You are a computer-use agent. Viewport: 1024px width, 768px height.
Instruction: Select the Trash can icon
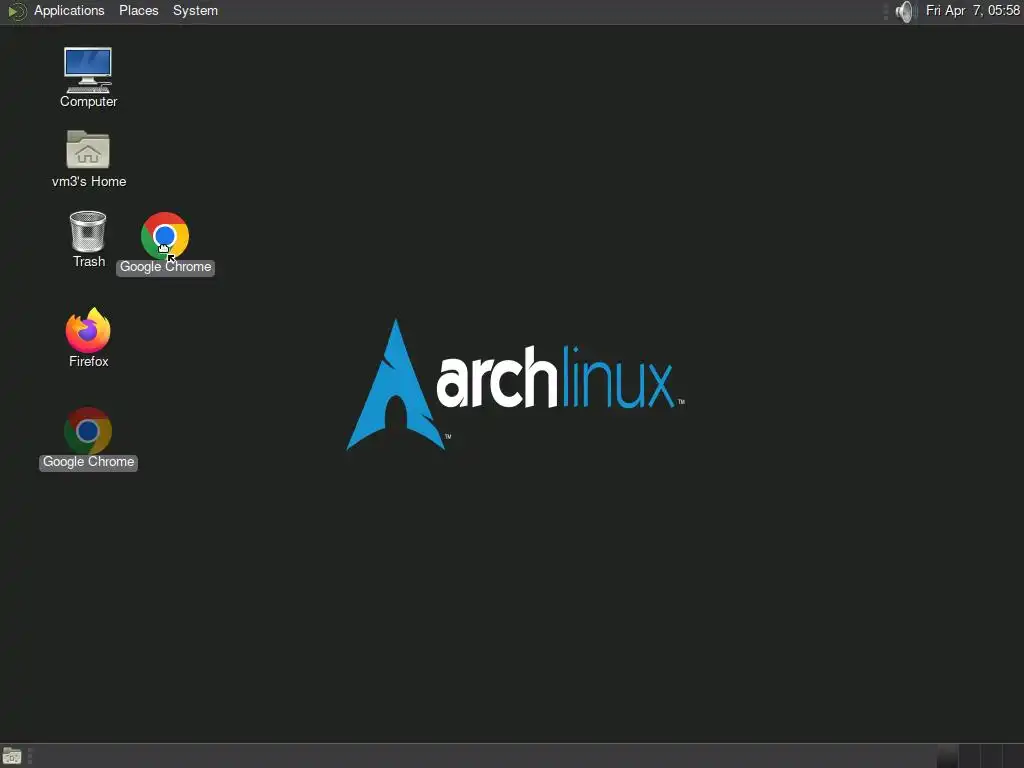pos(88,231)
